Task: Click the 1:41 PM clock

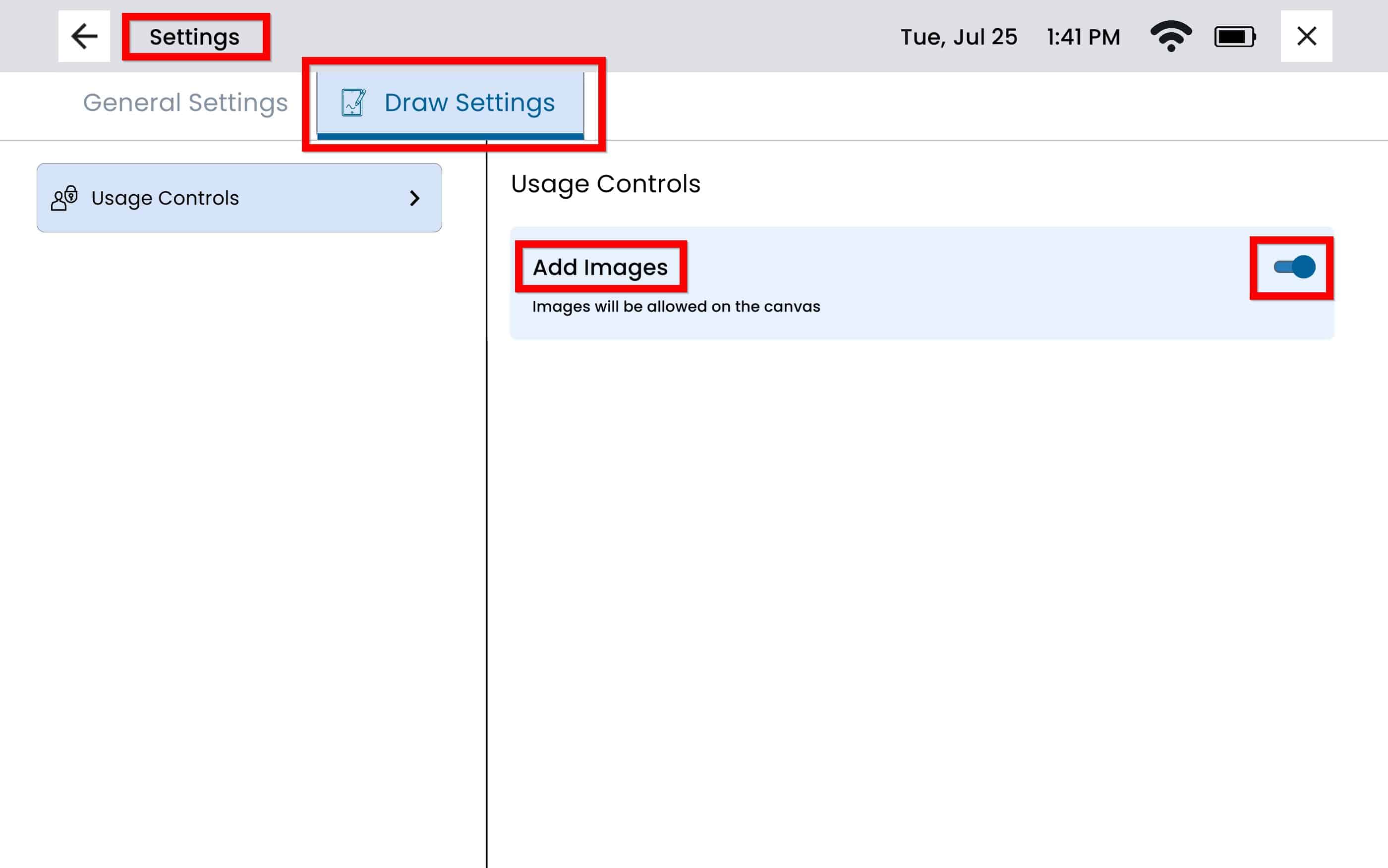Action: pos(1083,37)
